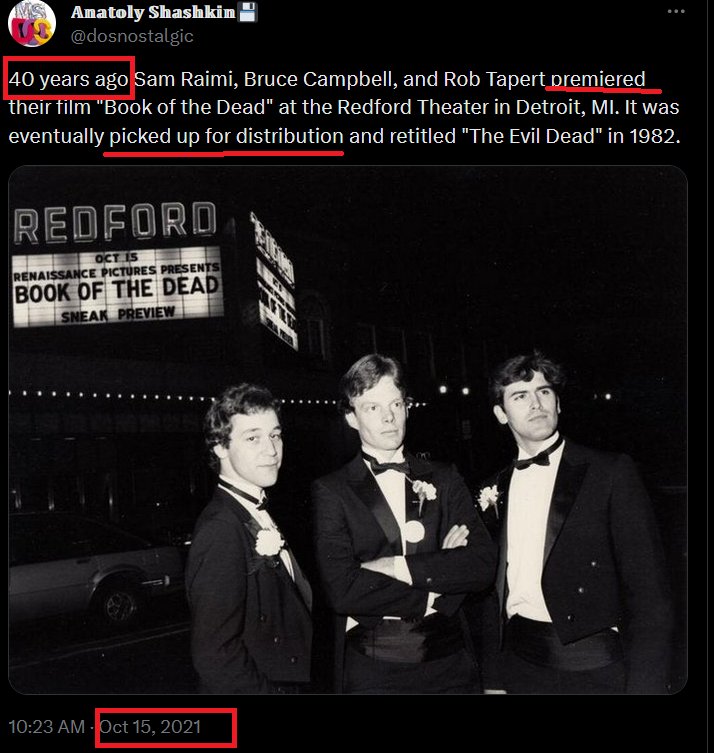Click the MS-DOS profile avatar picture
The width and height of the screenshot is (714, 753).
(x=32, y=24)
